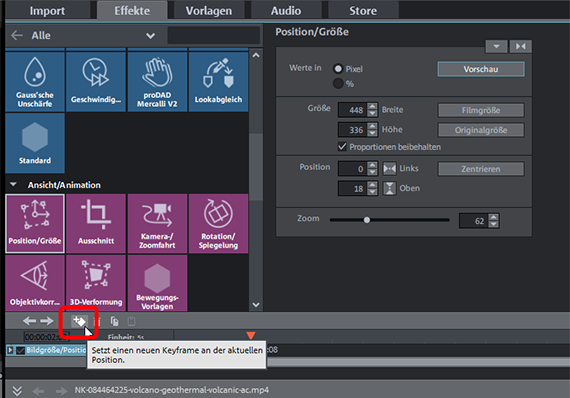The image size is (570, 398).
Task: Click the Links position value field
Action: pyautogui.click(x=352, y=169)
